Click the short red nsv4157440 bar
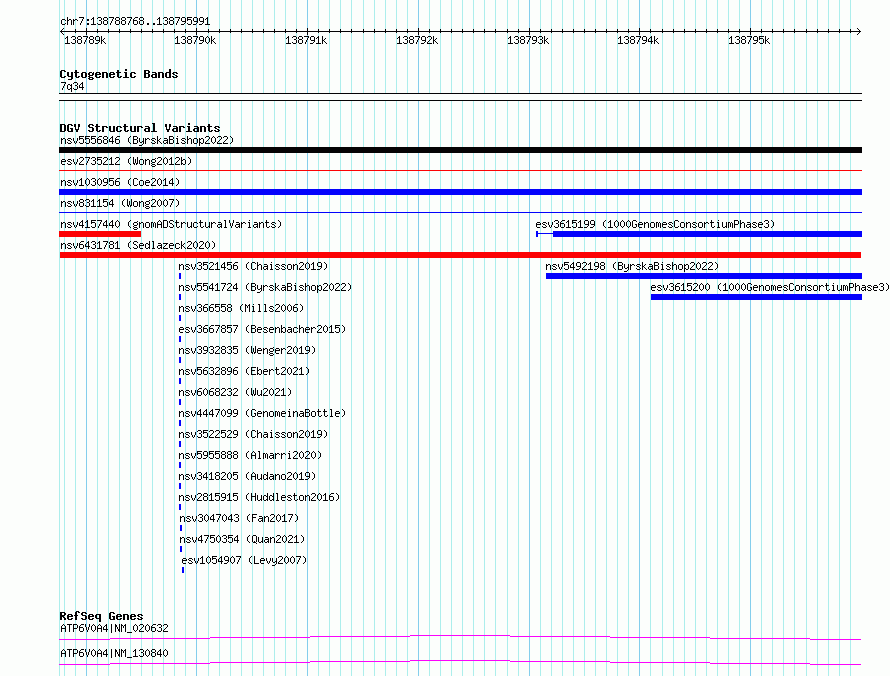 (100, 234)
